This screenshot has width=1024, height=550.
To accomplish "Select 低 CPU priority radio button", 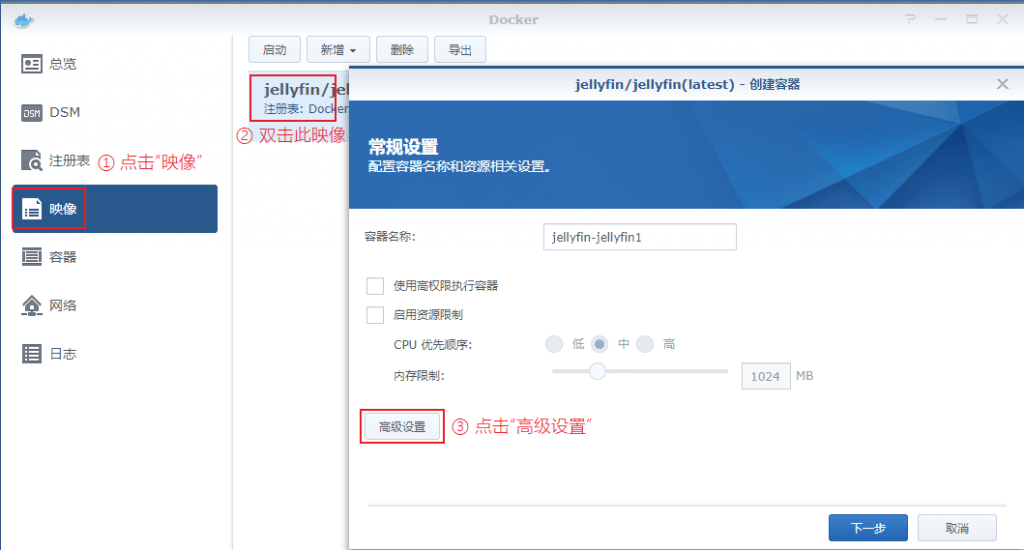I will pos(554,344).
